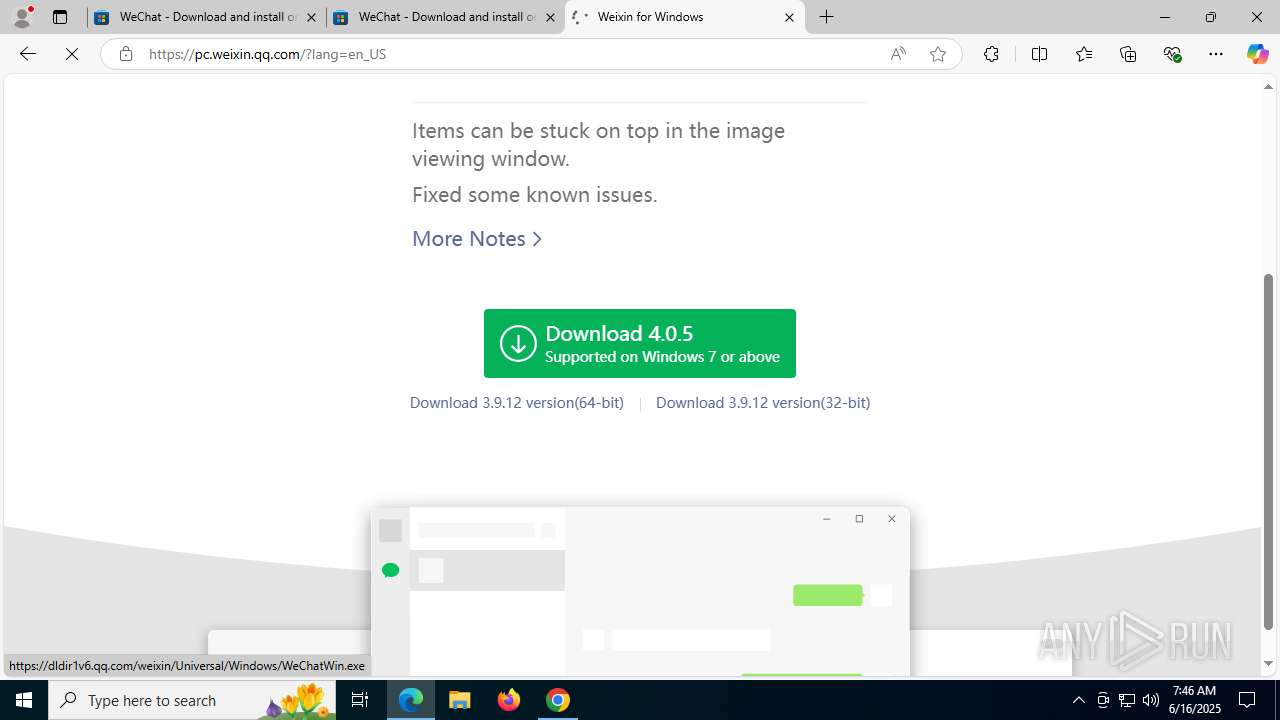This screenshot has width=1280, height=720.
Task: Close the Weixin for Windows tab
Action: tap(789, 17)
